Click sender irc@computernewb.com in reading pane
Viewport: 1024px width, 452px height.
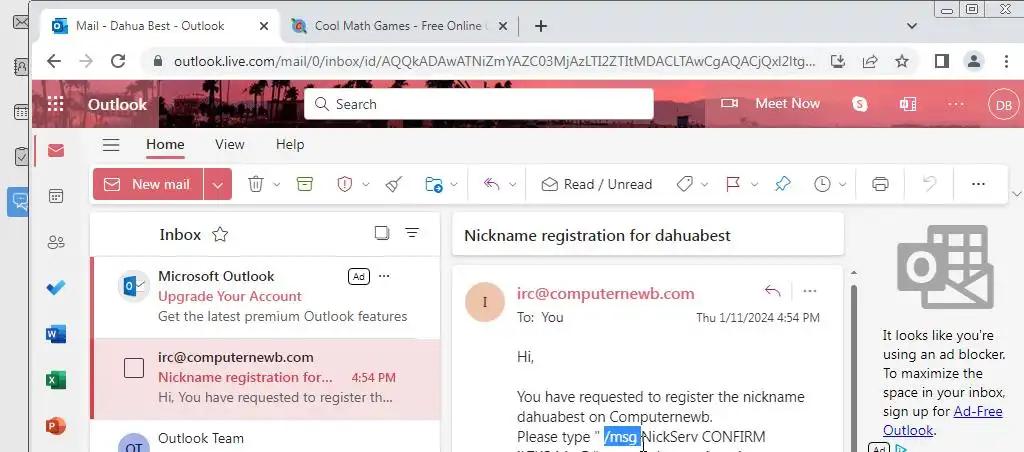pos(605,294)
